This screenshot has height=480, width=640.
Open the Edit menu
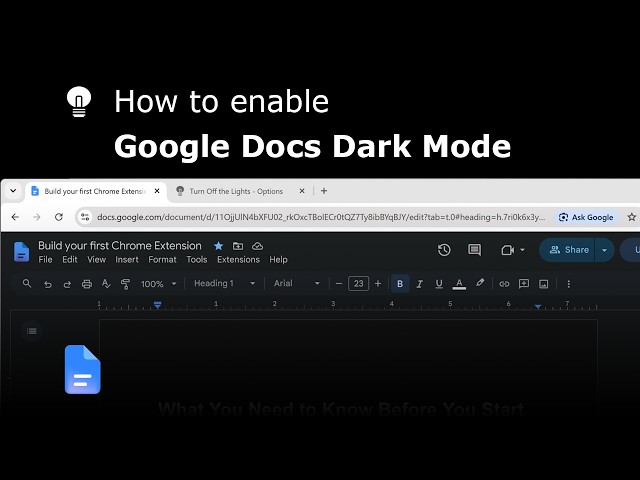[x=70, y=260]
